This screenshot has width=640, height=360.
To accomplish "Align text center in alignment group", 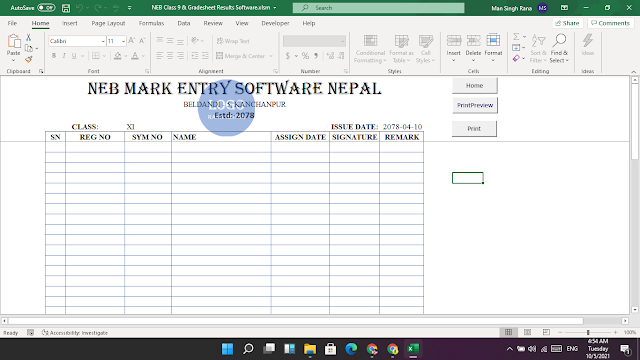I will pos(170,56).
